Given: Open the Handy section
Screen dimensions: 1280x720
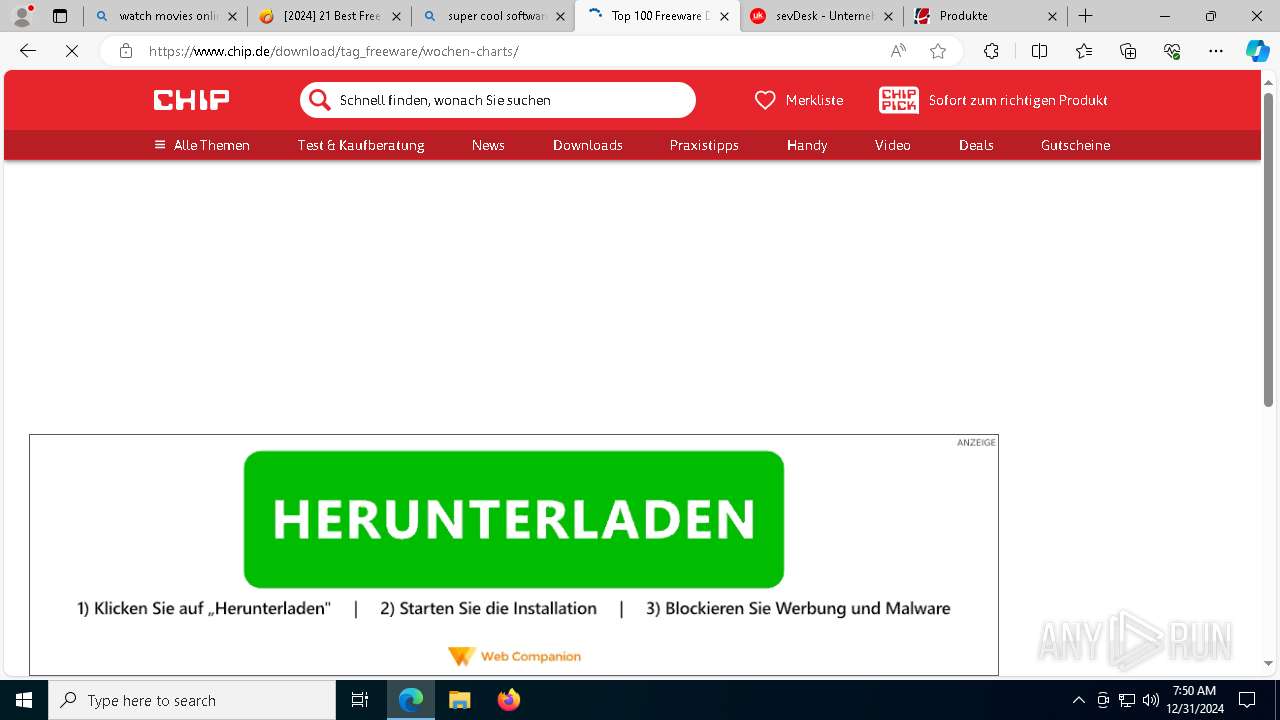Looking at the screenshot, I should [x=807, y=145].
